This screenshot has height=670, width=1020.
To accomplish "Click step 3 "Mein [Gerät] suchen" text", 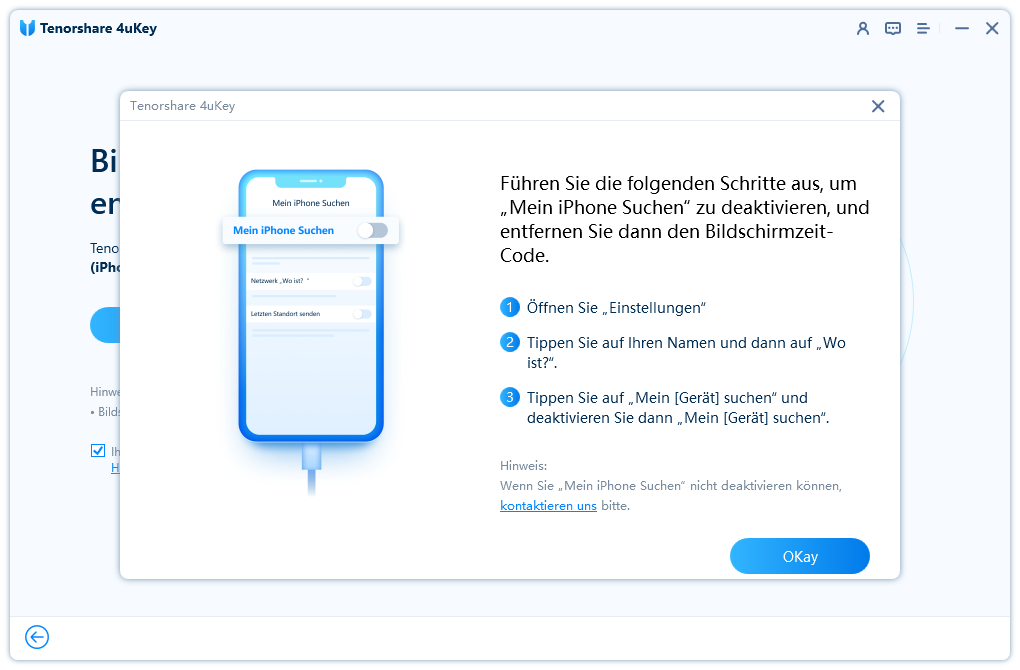I will (x=678, y=408).
